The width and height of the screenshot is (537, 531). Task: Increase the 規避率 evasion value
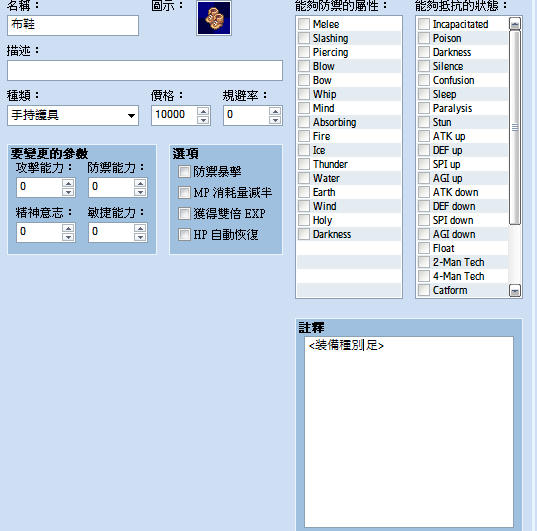click(x=275, y=111)
